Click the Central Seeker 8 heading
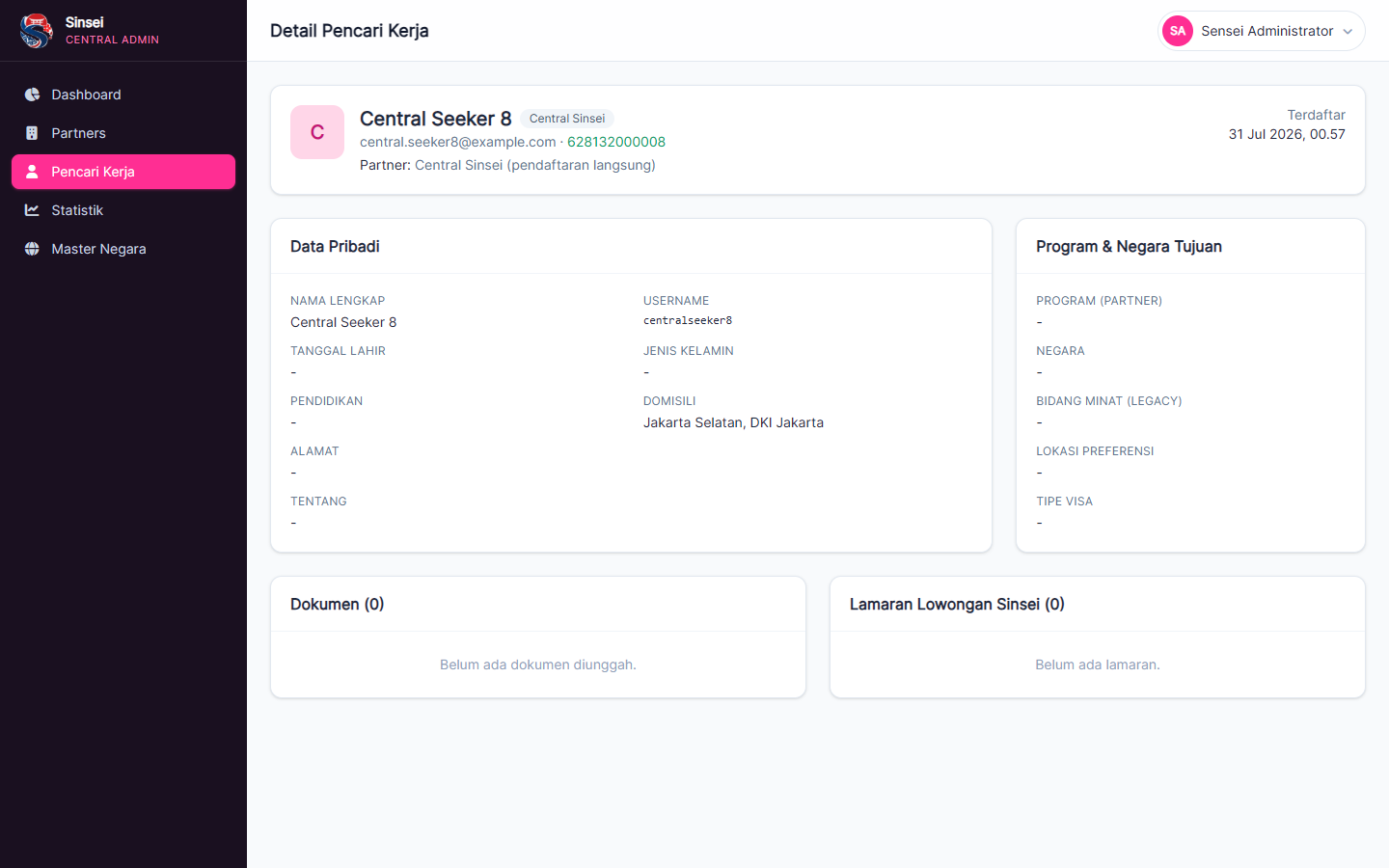 tap(436, 119)
